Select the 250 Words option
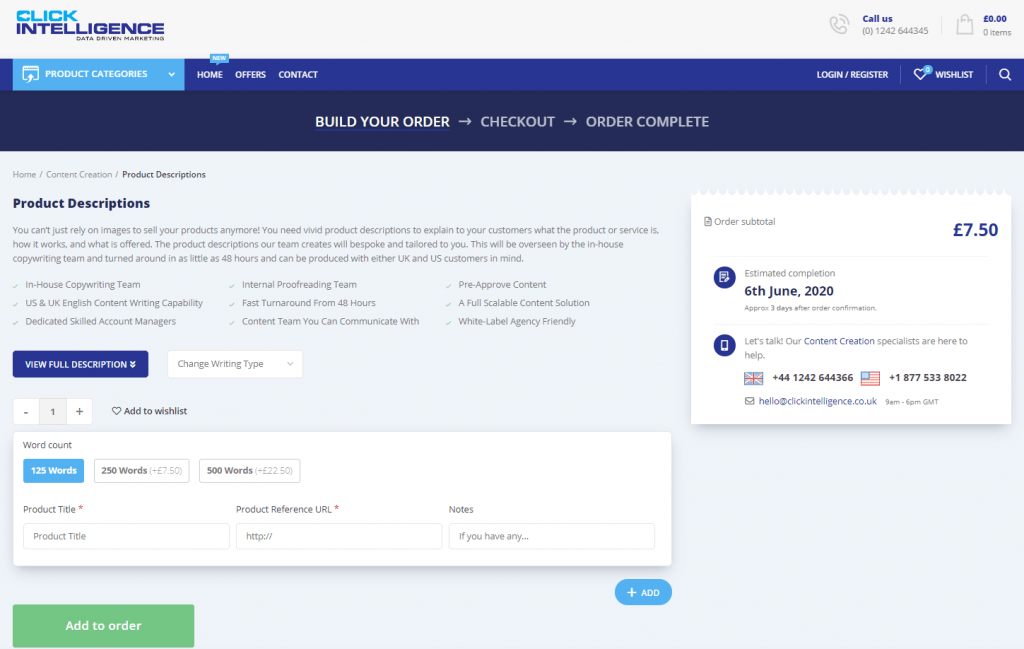The image size is (1024, 649). 140,470
